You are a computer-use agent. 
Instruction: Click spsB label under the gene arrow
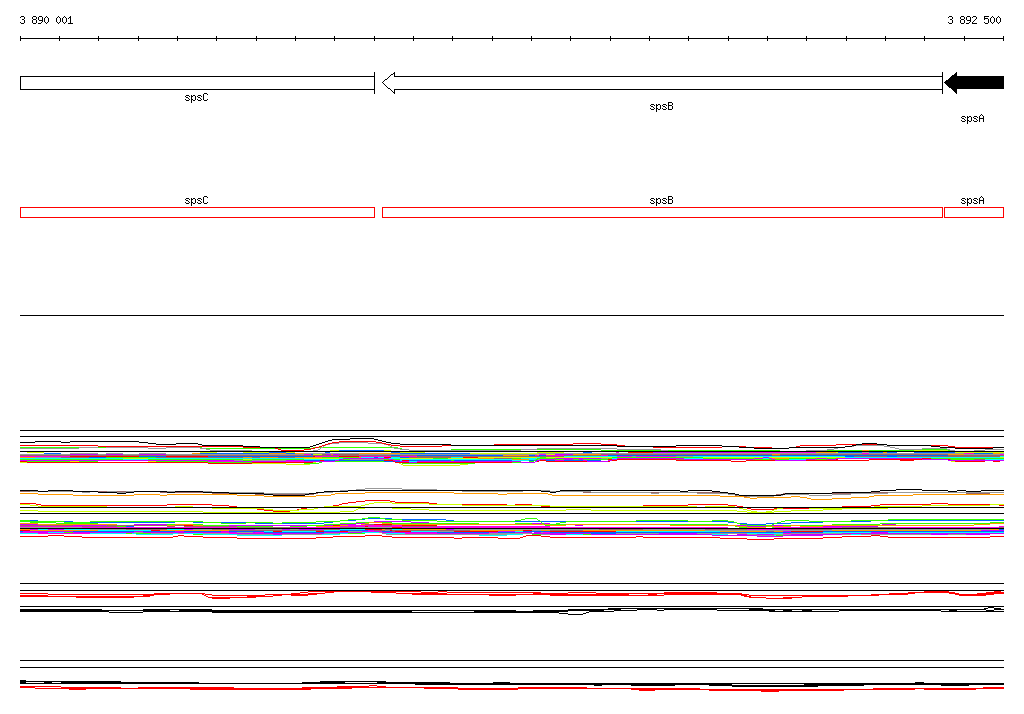(x=662, y=106)
